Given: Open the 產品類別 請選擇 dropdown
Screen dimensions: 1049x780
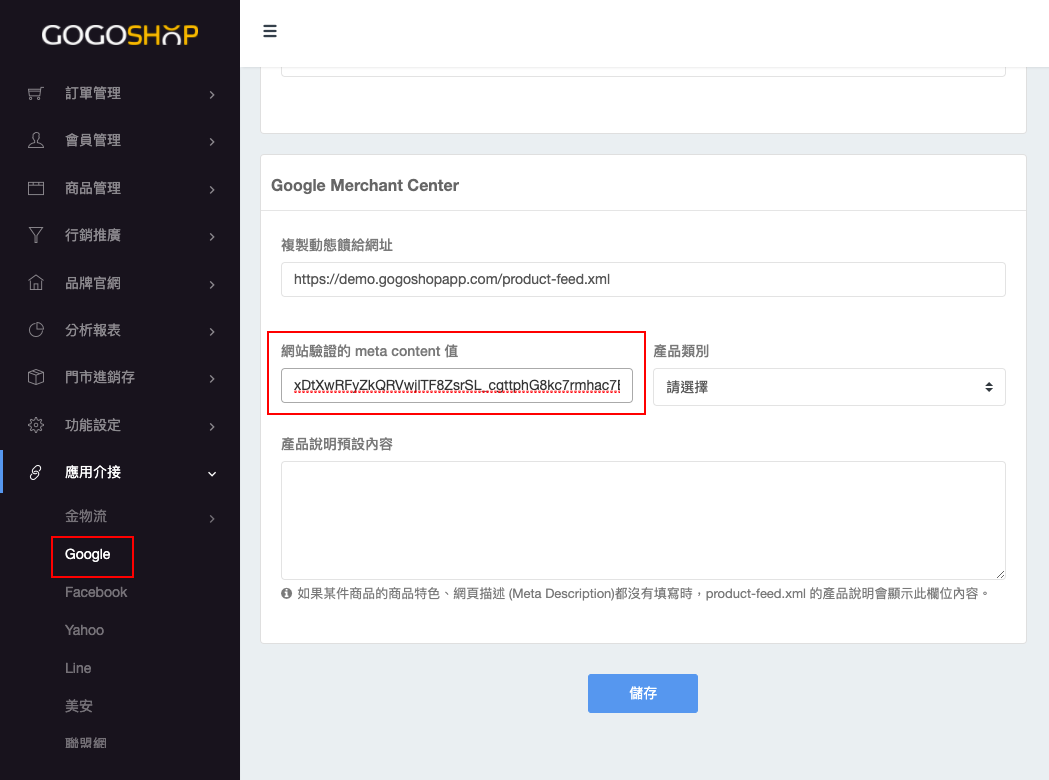Looking at the screenshot, I should tap(829, 387).
